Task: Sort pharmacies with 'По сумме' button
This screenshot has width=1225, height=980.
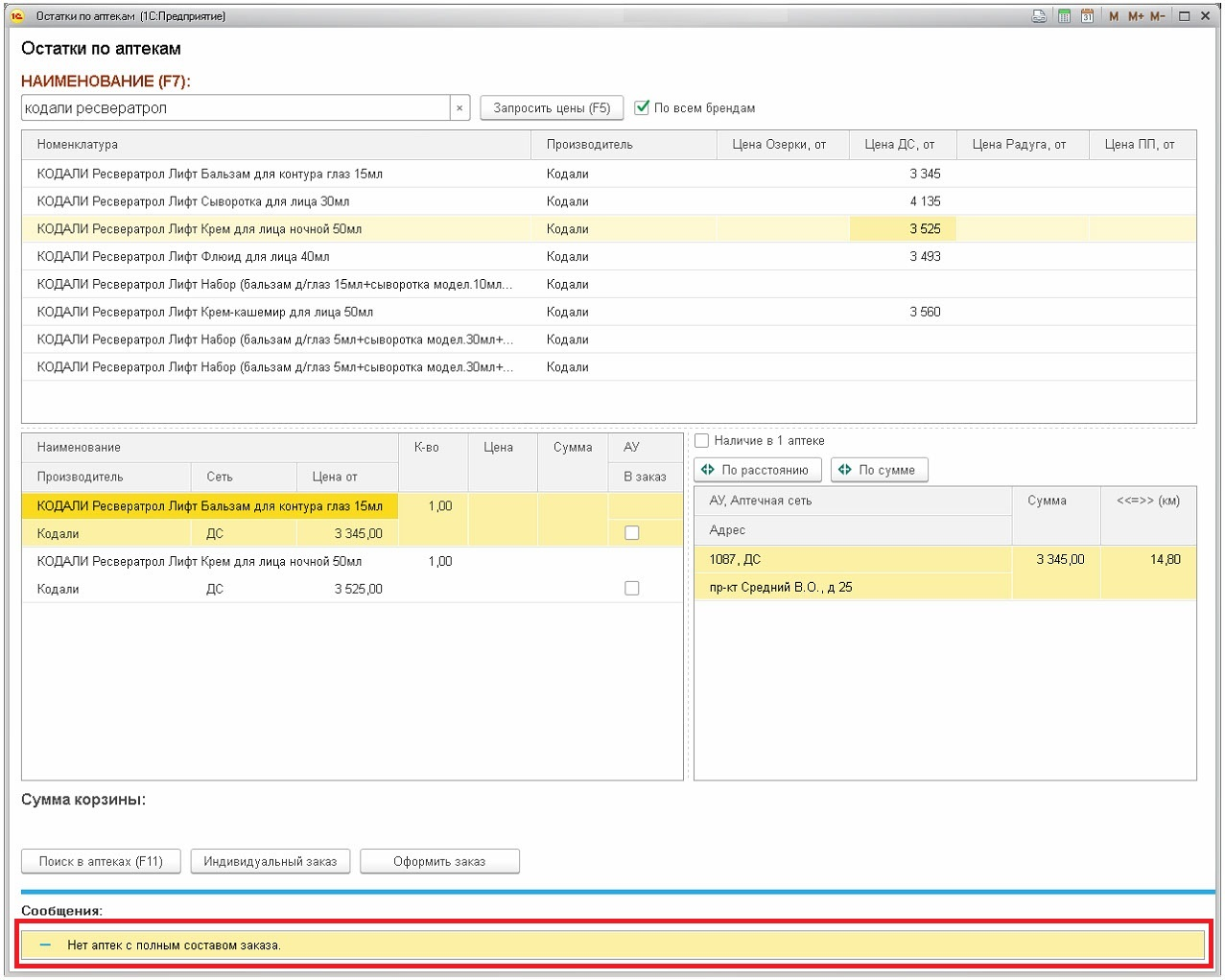Action: coord(878,470)
